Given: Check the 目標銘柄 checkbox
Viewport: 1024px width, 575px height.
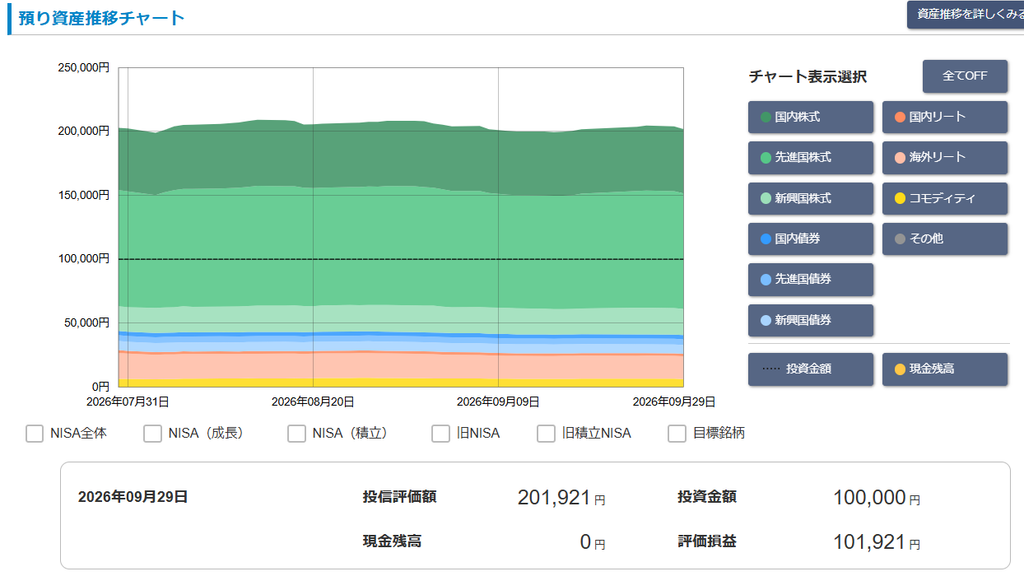Looking at the screenshot, I should (x=677, y=433).
